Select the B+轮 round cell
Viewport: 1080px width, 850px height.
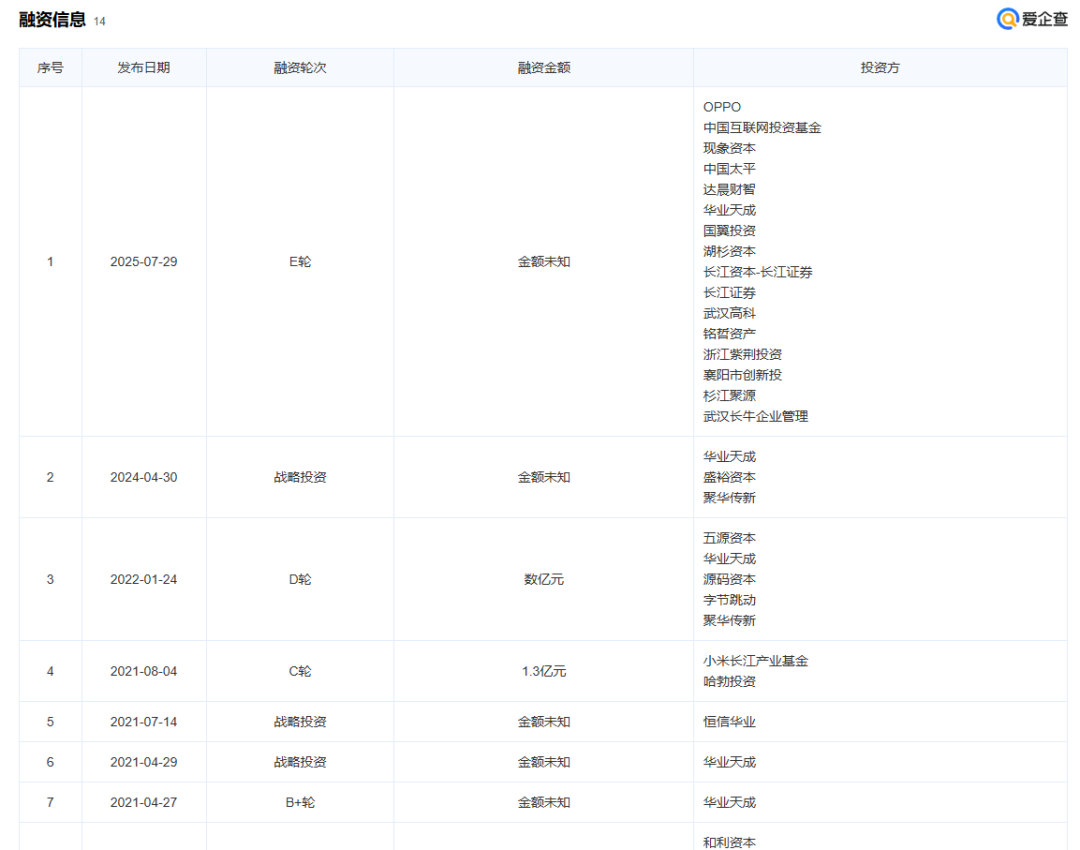tap(300, 802)
